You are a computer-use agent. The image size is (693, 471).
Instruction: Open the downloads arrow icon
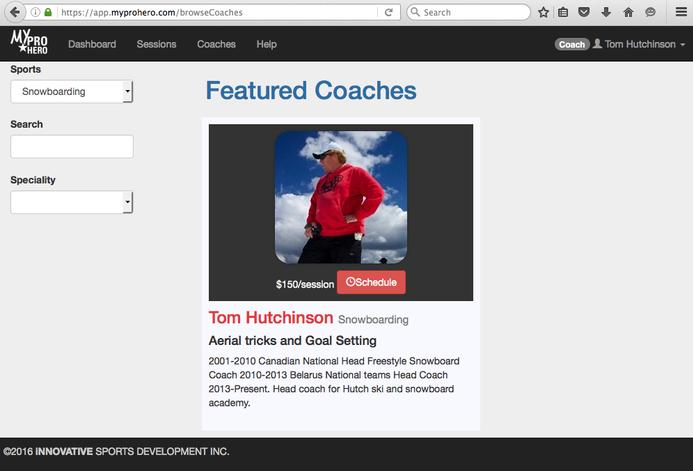click(x=606, y=12)
